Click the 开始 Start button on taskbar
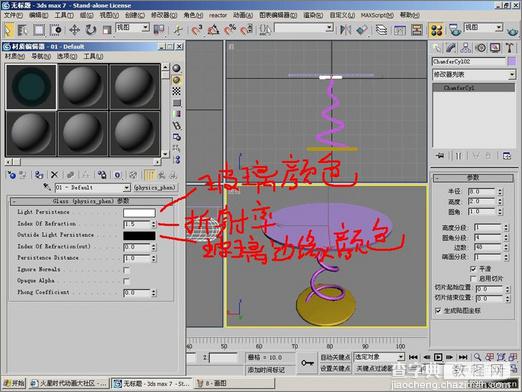522x392 pixels. (14, 383)
